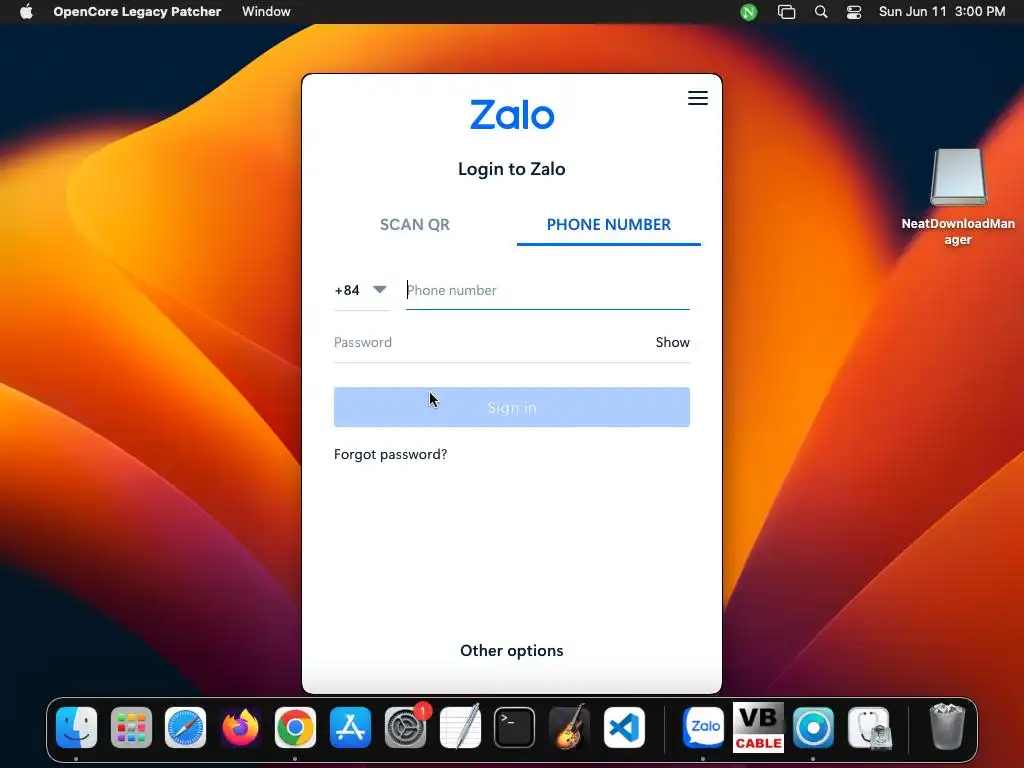1024x768 pixels.
Task: Click the Zalo icon in the Dock
Action: (x=703, y=727)
